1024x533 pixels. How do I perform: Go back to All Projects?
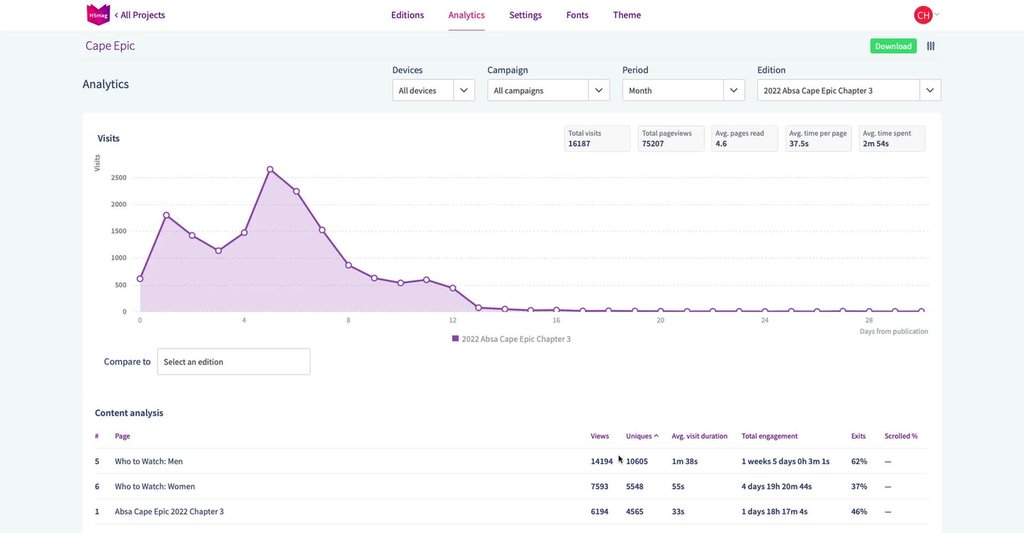pyautogui.click(x=139, y=15)
